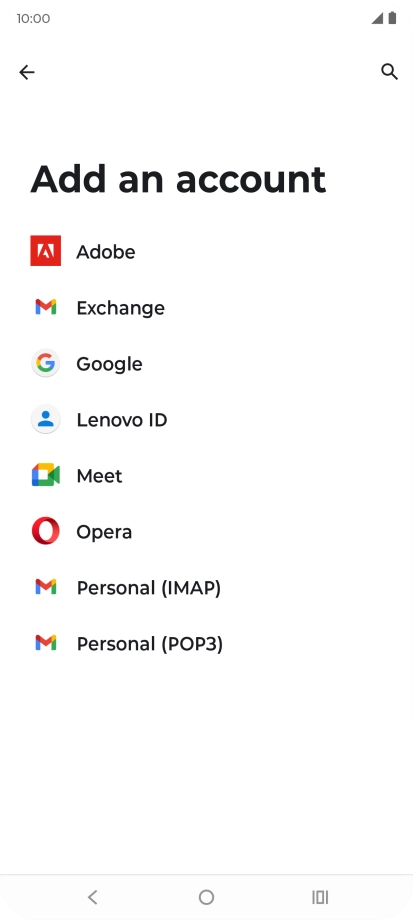
Task: Tap the red Opera O icon
Action: (46, 531)
